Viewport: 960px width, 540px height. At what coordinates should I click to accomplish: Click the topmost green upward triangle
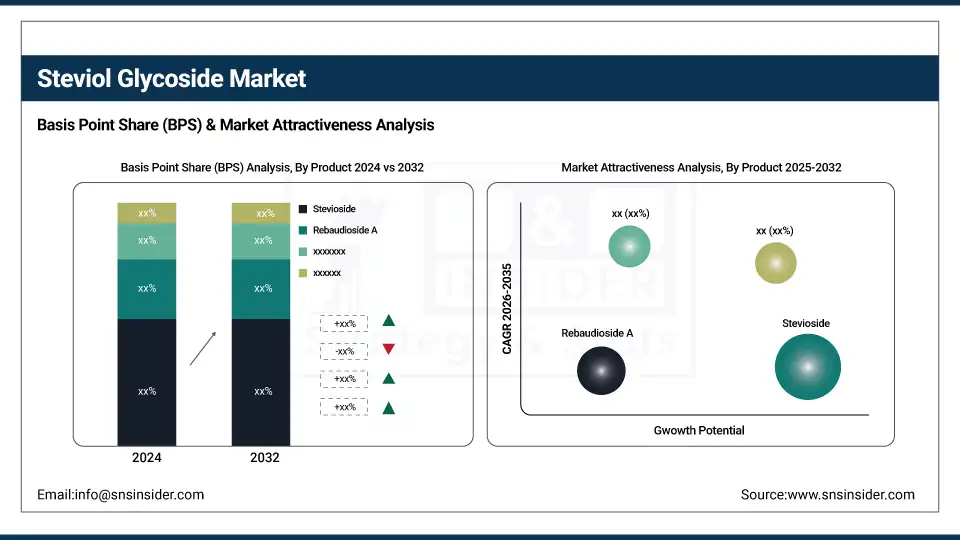coord(389,321)
